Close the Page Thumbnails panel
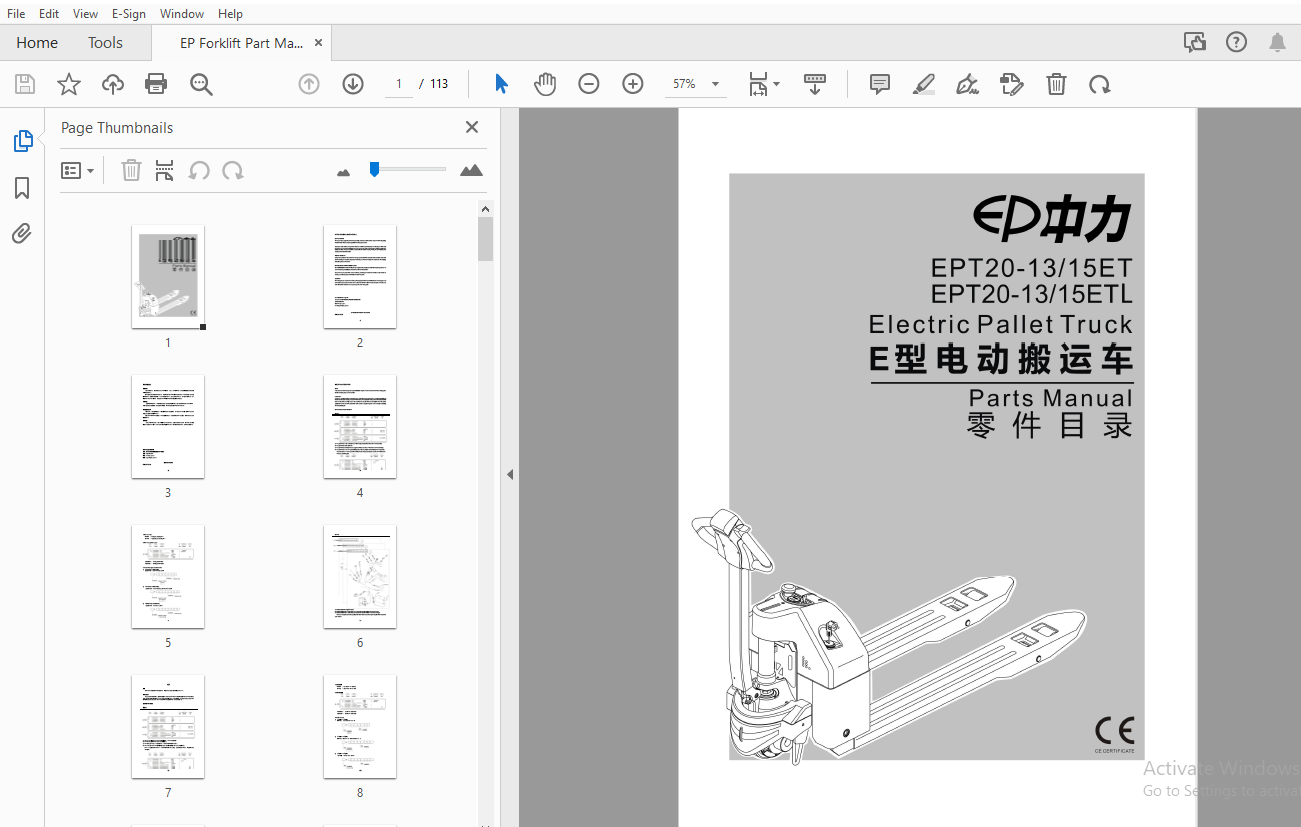This screenshot has height=827, width=1301. point(472,127)
